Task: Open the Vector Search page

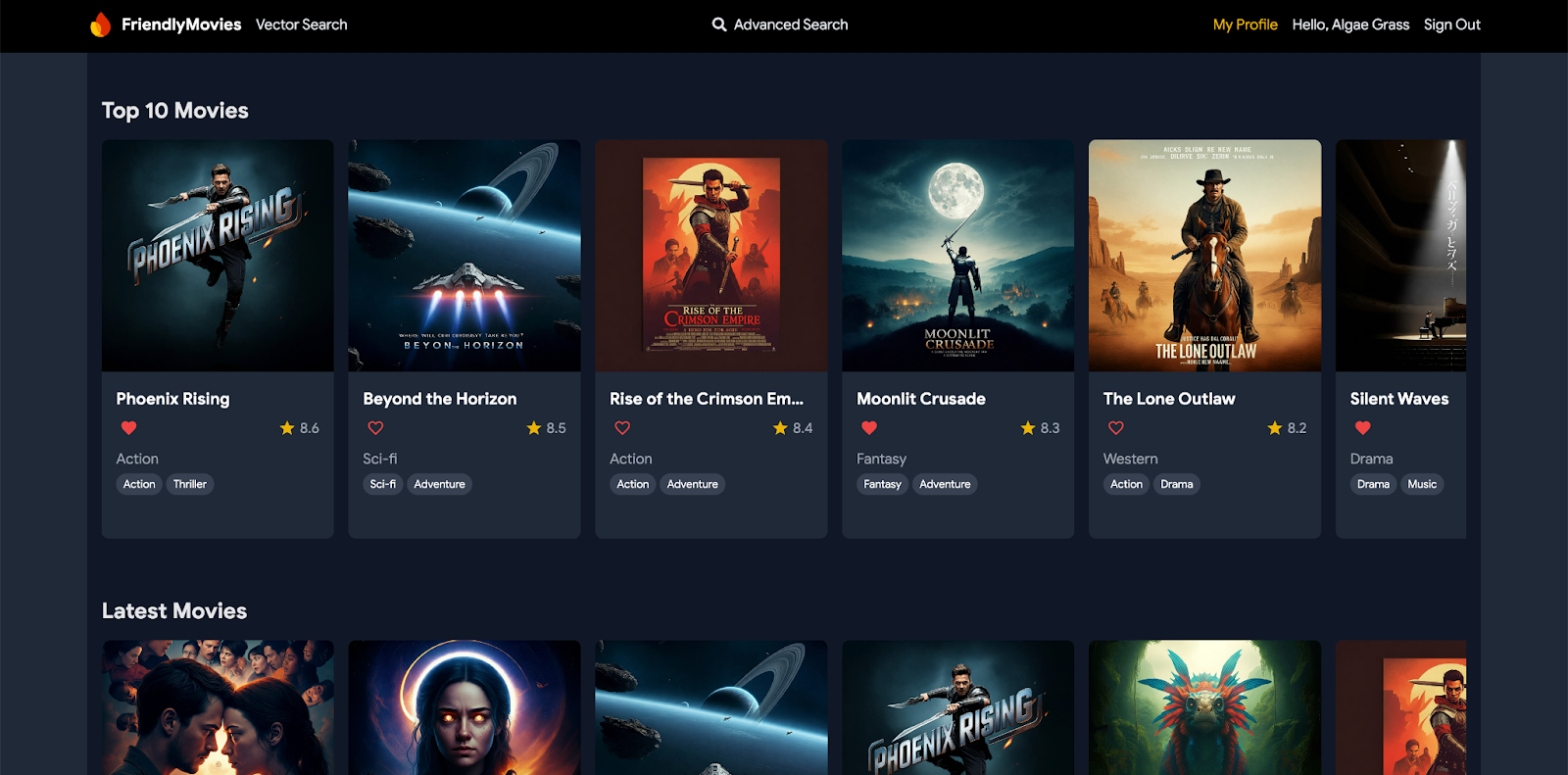Action: (301, 24)
